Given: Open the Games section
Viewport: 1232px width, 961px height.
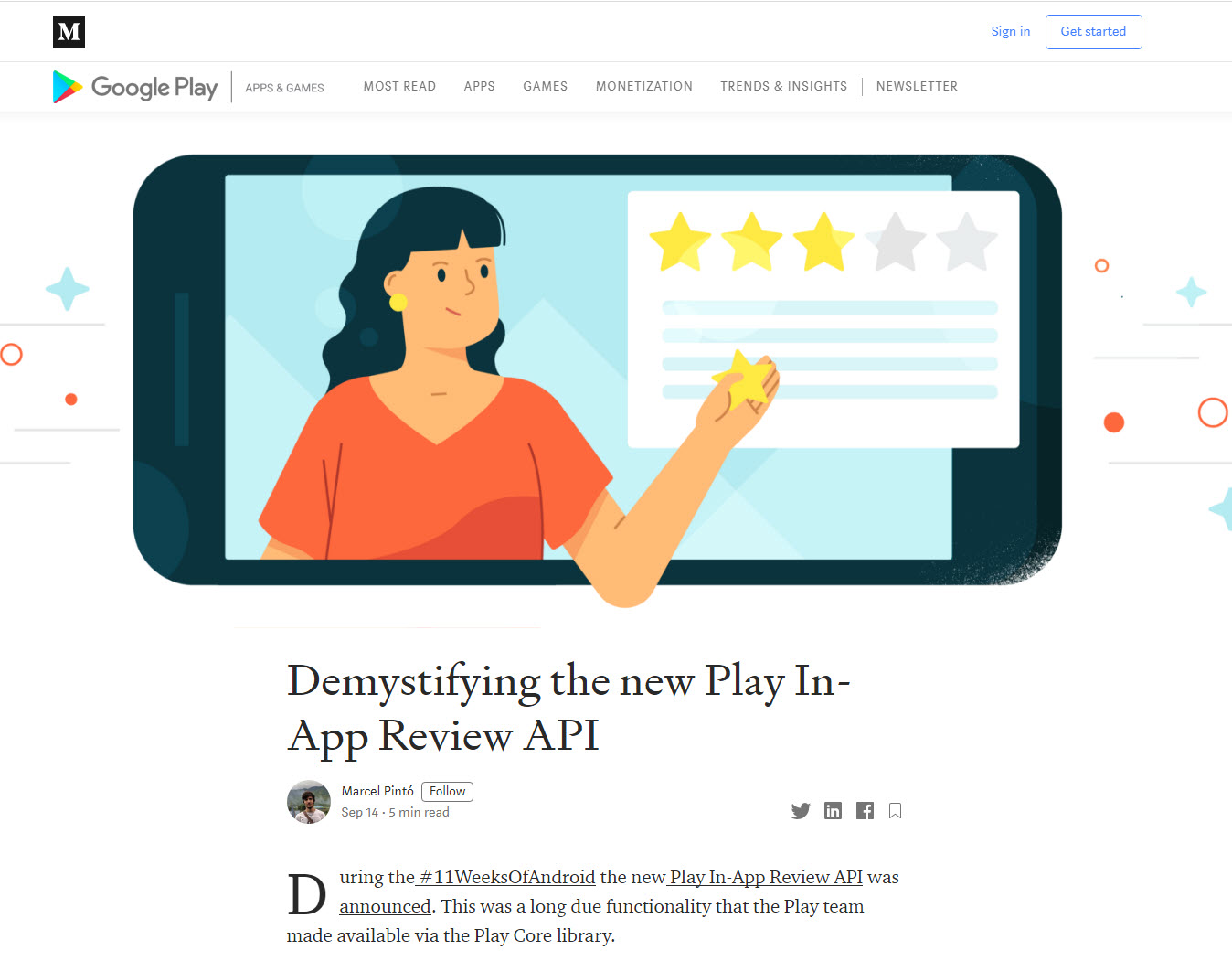Looking at the screenshot, I should (x=545, y=86).
